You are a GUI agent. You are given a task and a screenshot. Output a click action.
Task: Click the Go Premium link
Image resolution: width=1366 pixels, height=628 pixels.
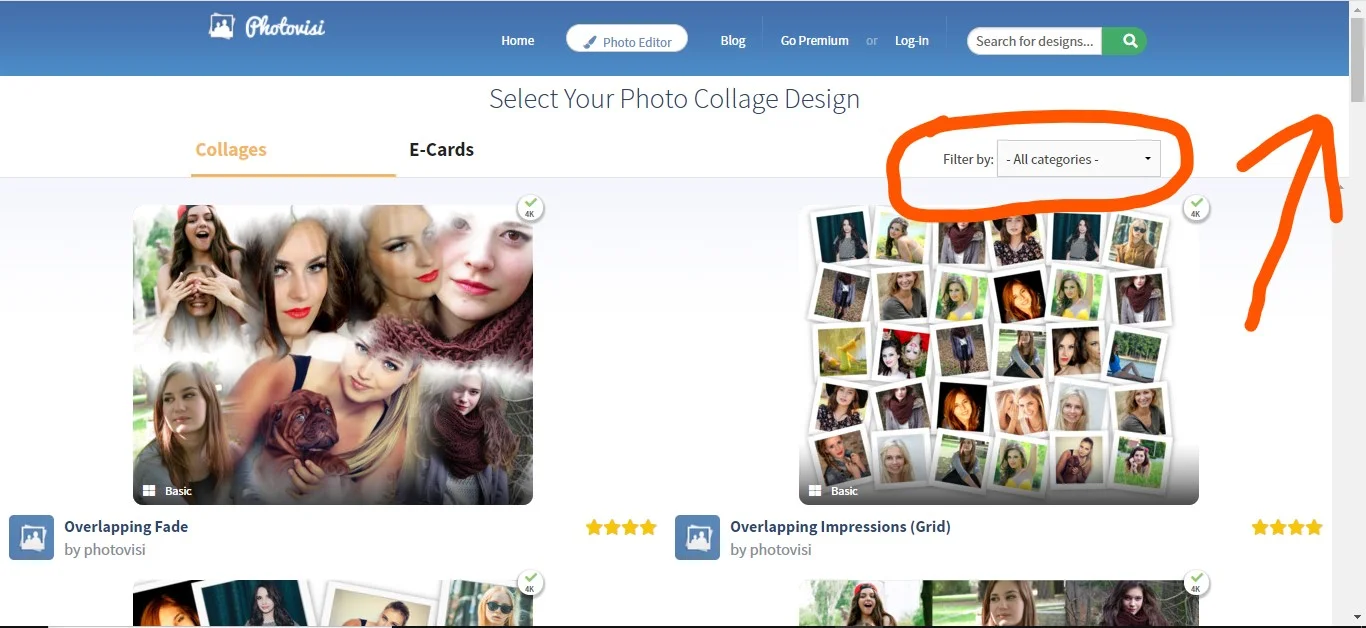pyautogui.click(x=814, y=41)
